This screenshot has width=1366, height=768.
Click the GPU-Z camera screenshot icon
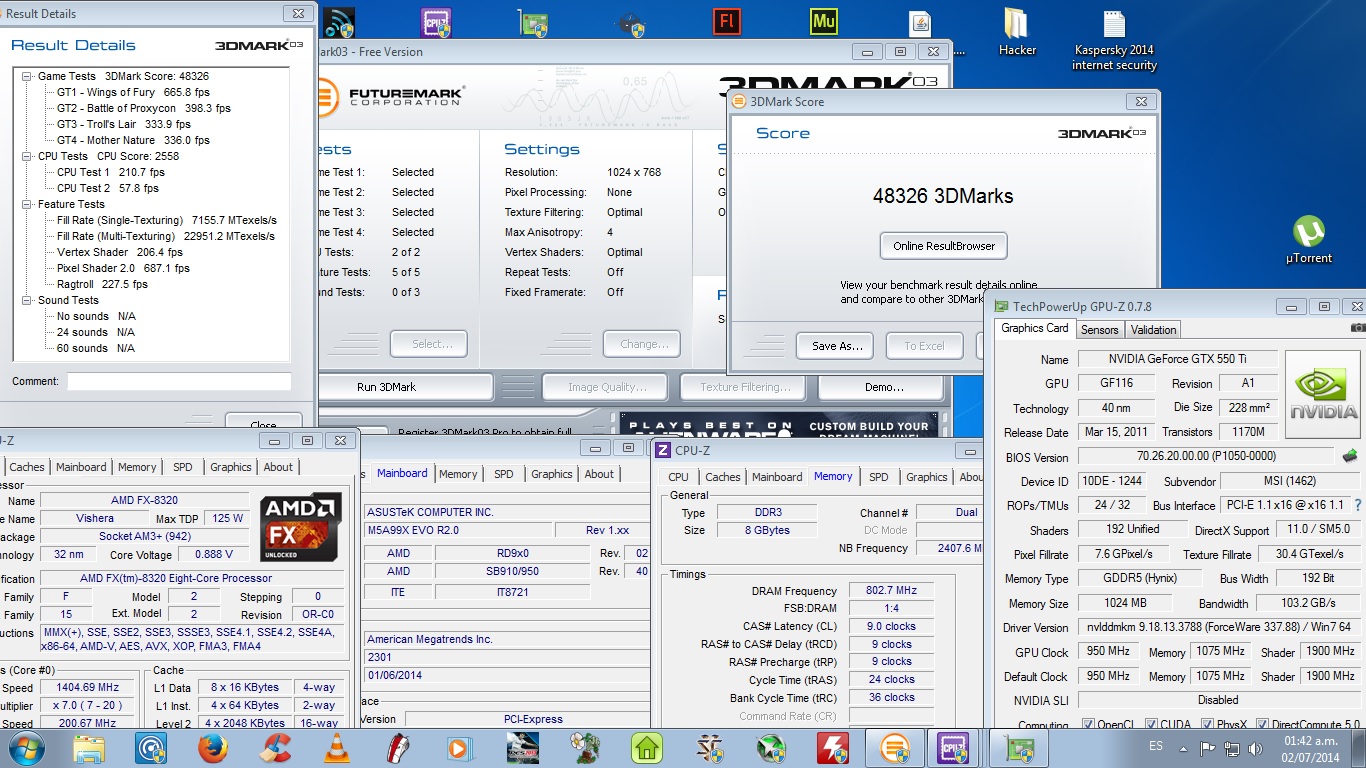[x=1357, y=328]
